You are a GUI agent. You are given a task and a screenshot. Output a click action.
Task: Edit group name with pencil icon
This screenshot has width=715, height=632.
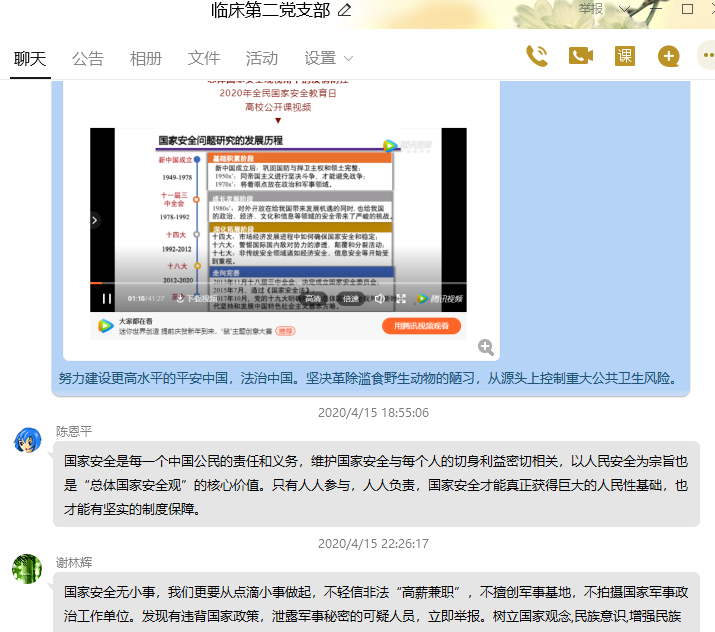[345, 11]
